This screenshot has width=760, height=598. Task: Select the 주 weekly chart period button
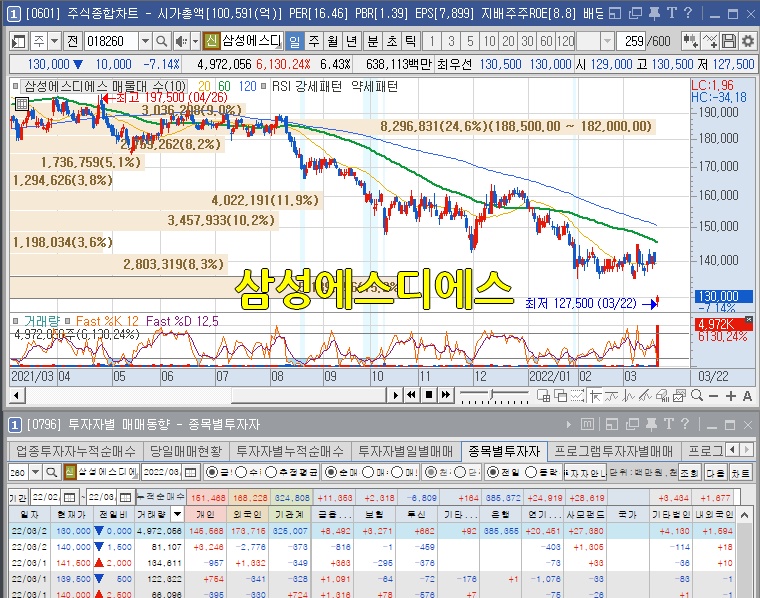point(314,42)
